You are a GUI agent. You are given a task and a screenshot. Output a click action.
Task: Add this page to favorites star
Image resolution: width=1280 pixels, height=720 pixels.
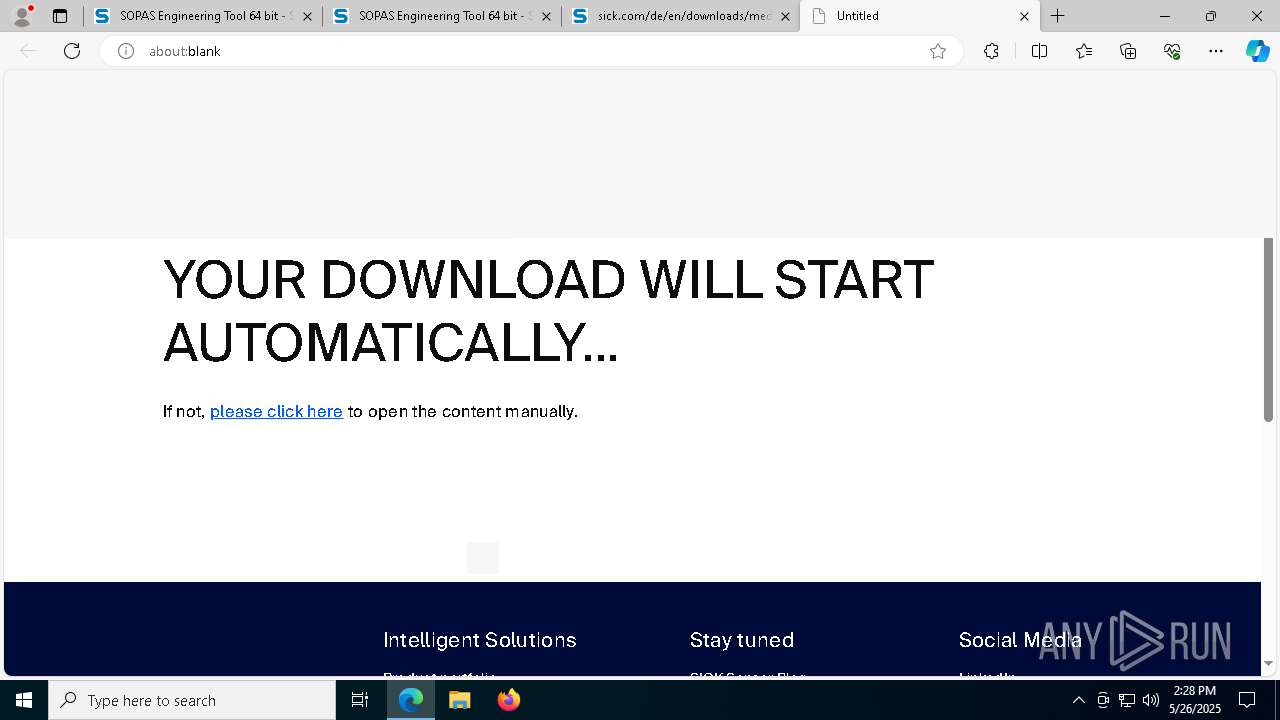(x=937, y=51)
